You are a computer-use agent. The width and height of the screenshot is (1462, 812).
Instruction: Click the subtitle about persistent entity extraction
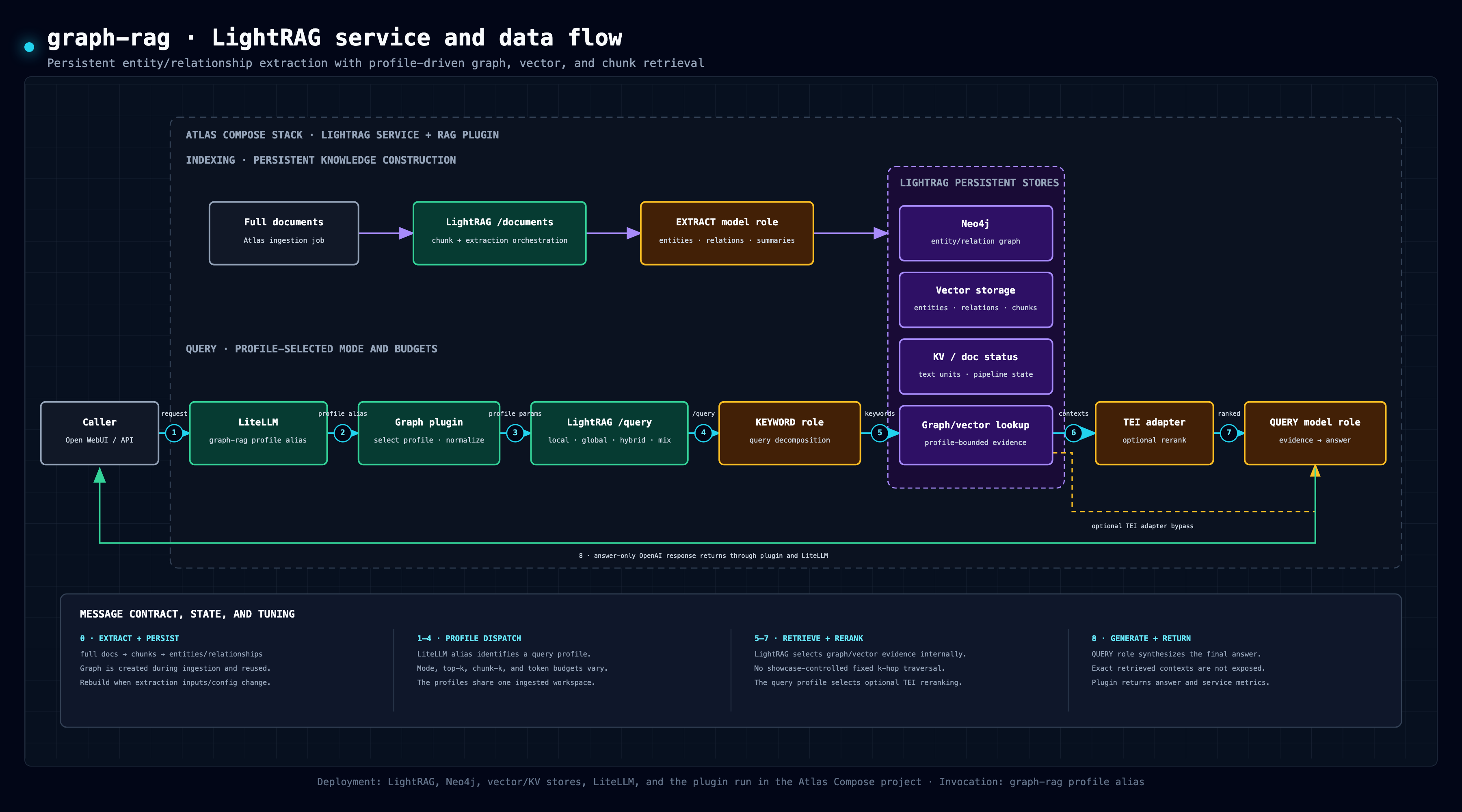coord(376,63)
